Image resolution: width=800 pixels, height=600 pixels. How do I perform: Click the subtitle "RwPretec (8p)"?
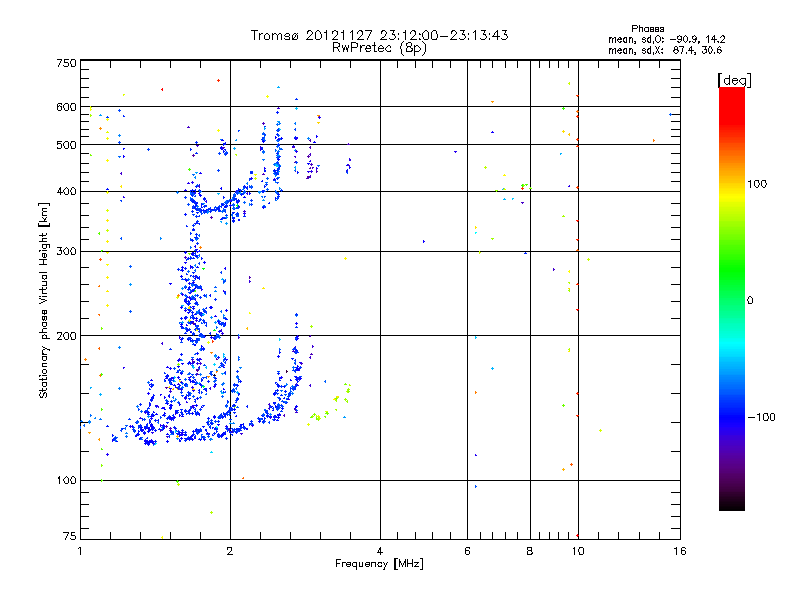379,48
